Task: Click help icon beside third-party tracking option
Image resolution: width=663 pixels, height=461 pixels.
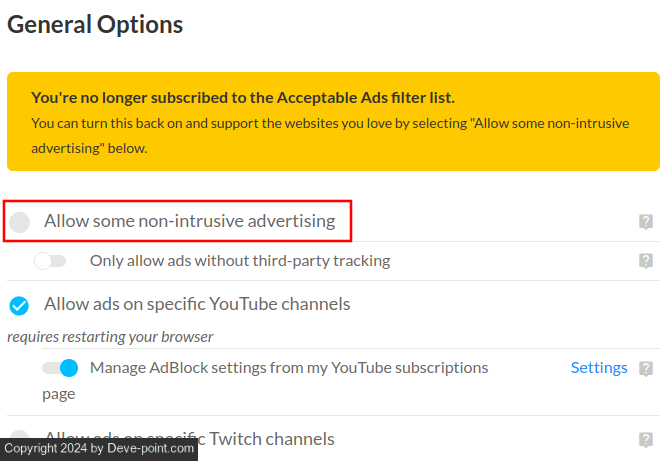Action: point(646,261)
